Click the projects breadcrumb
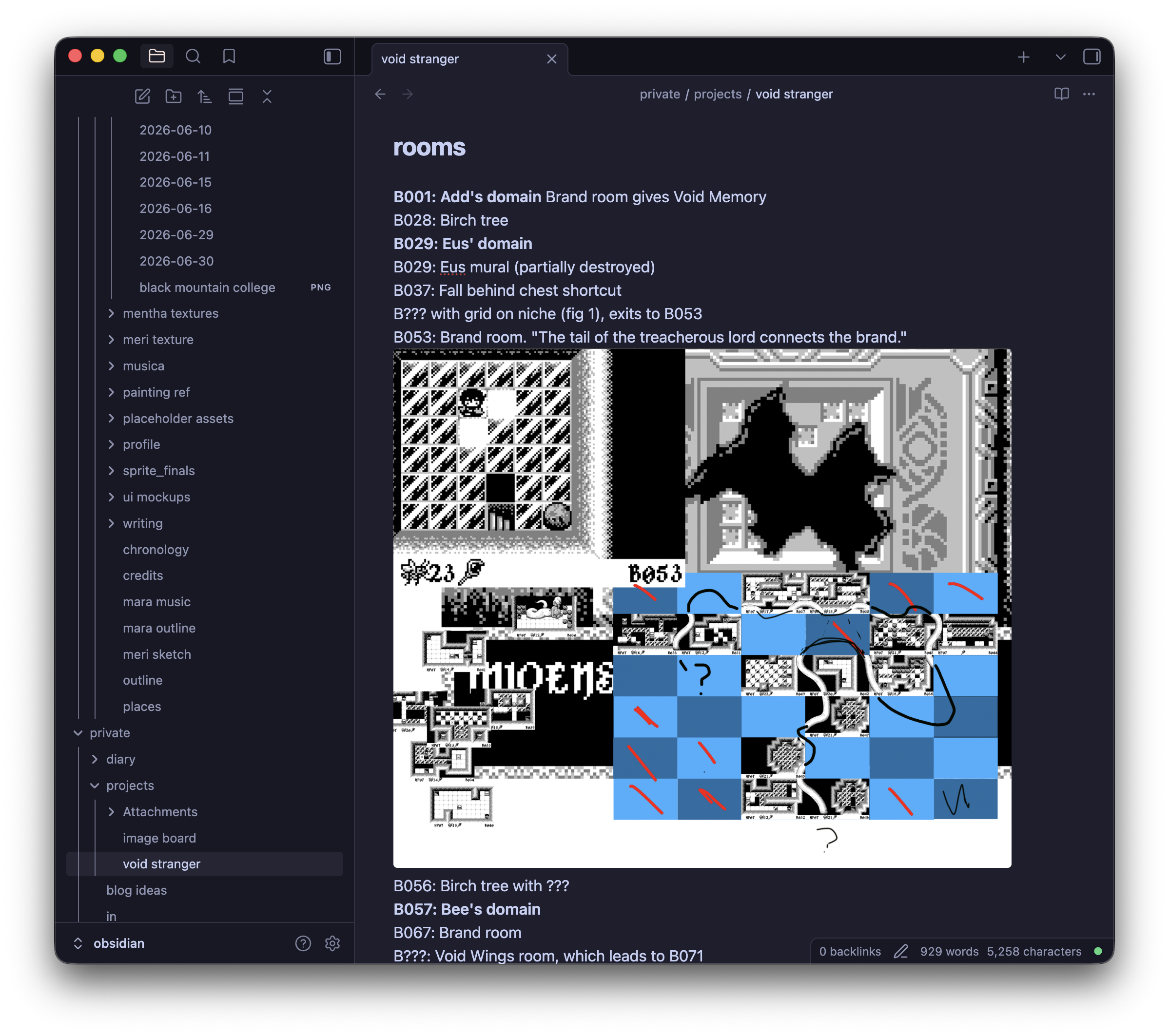Viewport: 1169px width, 1036px height. 717,94
